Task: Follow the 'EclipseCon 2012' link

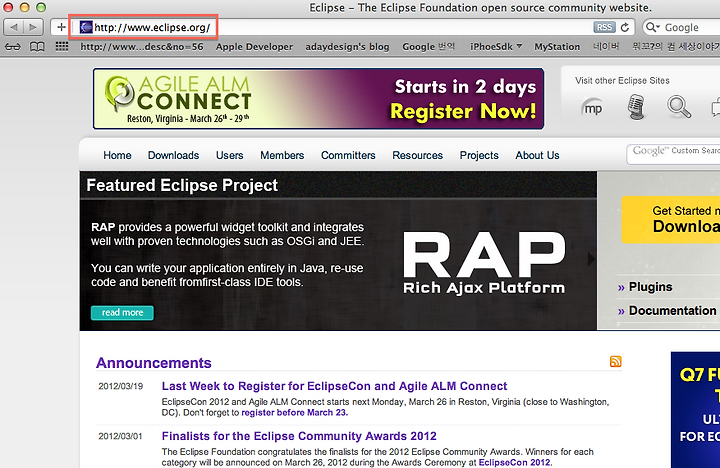Action: 515,462
